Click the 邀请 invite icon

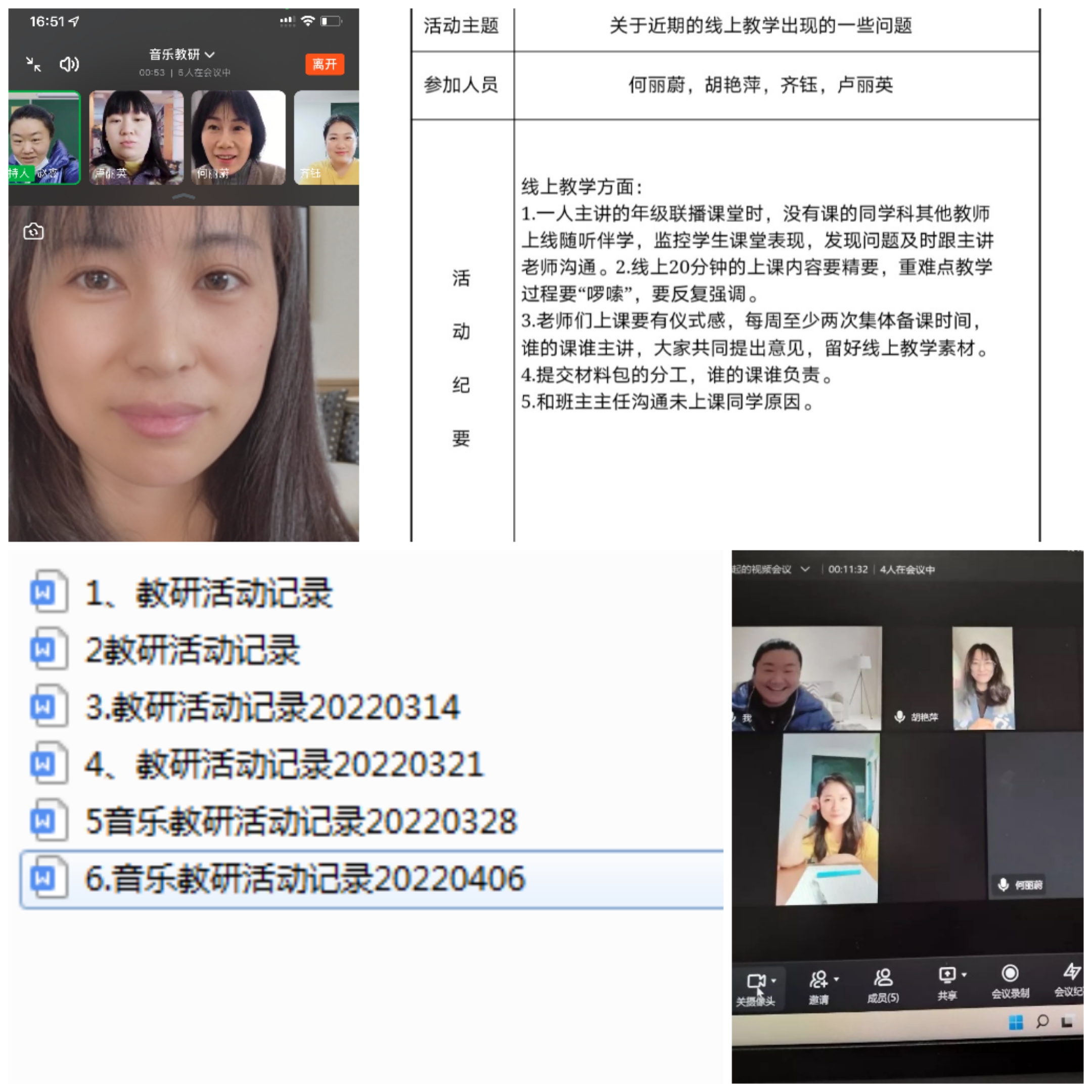click(818, 980)
